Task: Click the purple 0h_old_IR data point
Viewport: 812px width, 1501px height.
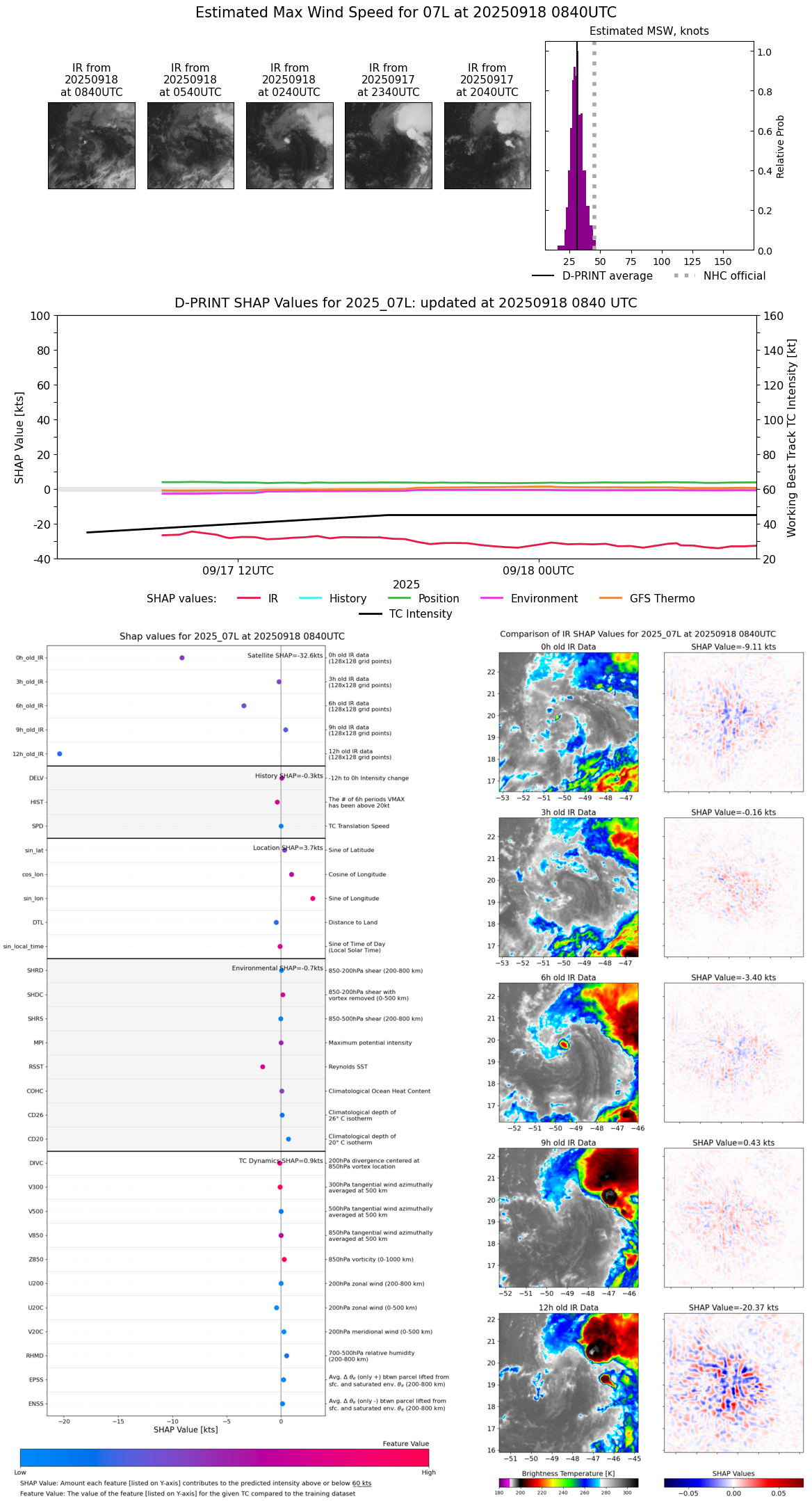Action: tap(181, 657)
